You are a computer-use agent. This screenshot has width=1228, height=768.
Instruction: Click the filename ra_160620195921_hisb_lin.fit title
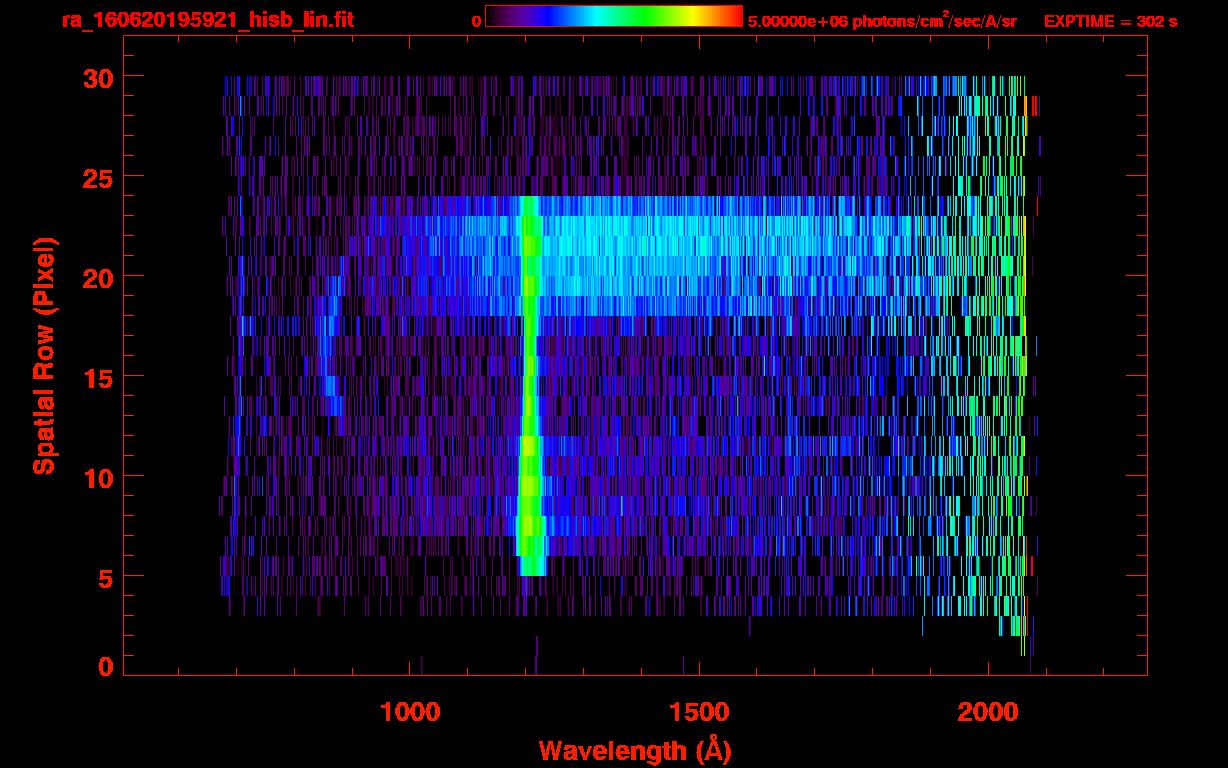tap(207, 20)
